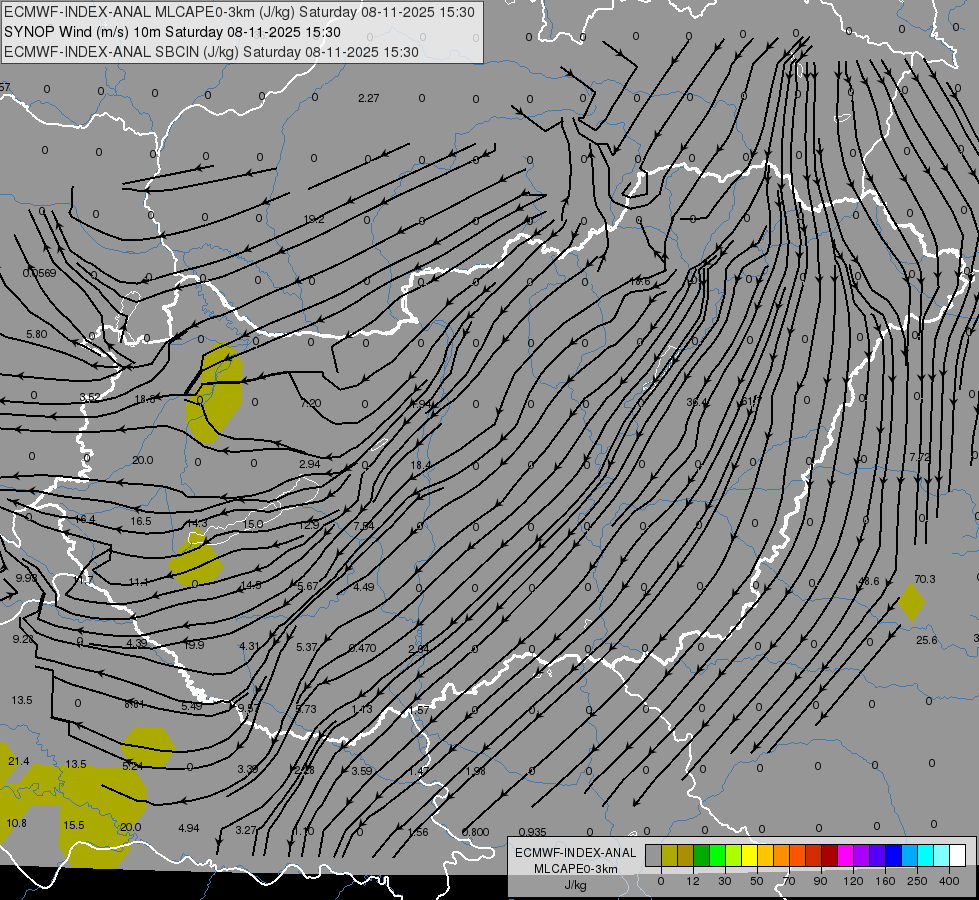The image size is (979, 900).
Task: Click the legend tick label 250
Action: tap(917, 881)
